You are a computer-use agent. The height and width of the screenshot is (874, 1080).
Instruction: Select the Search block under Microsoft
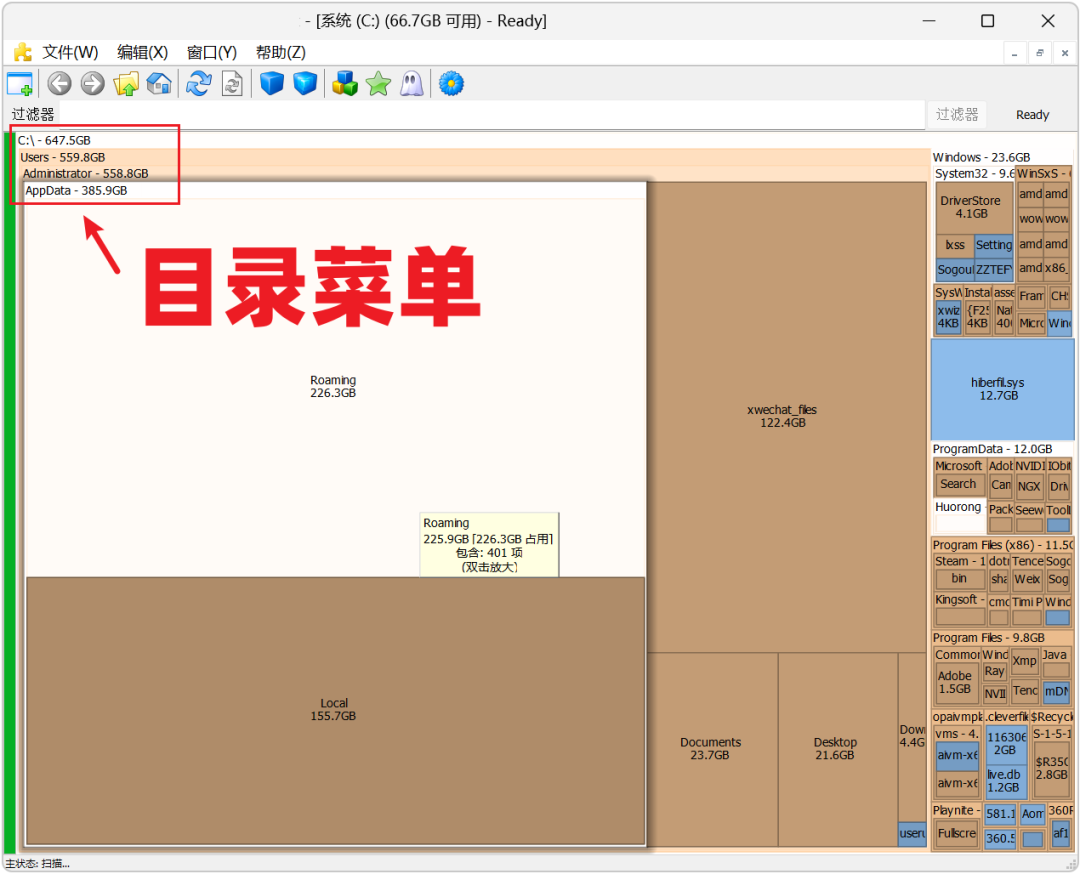(x=958, y=484)
